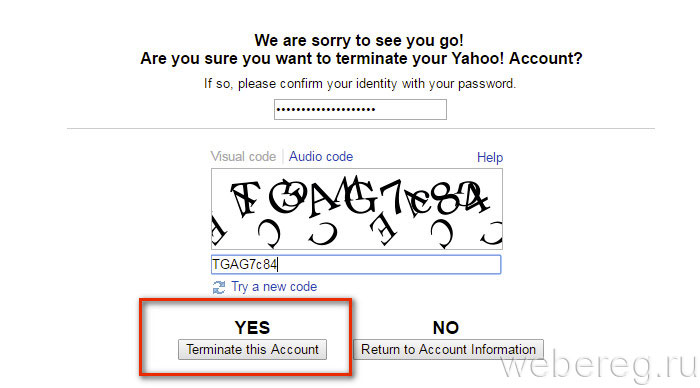Image resolution: width=700 pixels, height=388 pixels.
Task: Click the Try a new code link
Action: click(x=274, y=287)
